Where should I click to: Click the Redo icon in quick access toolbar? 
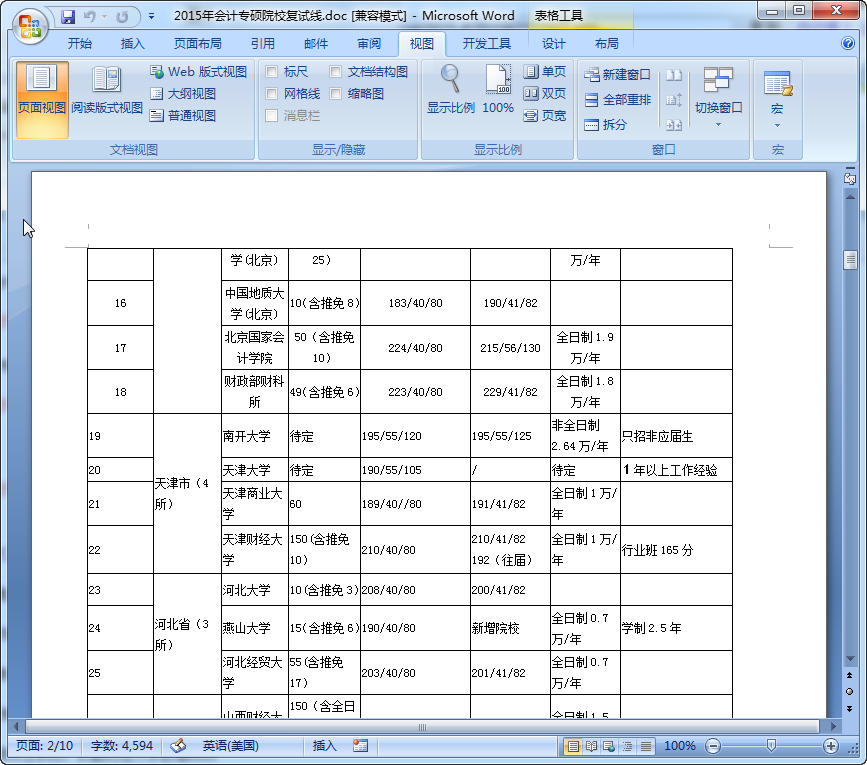(122, 17)
